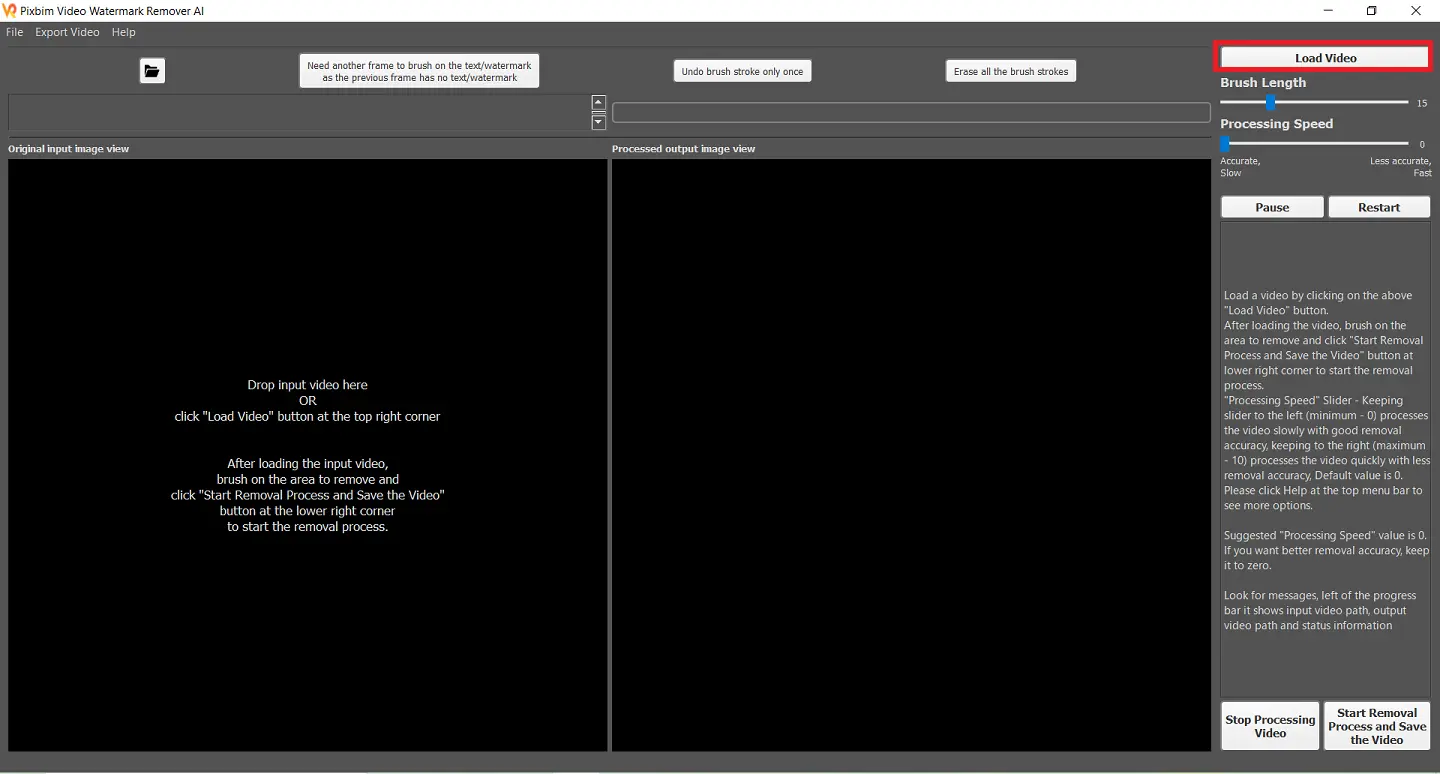Click the Brush Length value 15
Screen dimensions: 1440x774
1422,103
